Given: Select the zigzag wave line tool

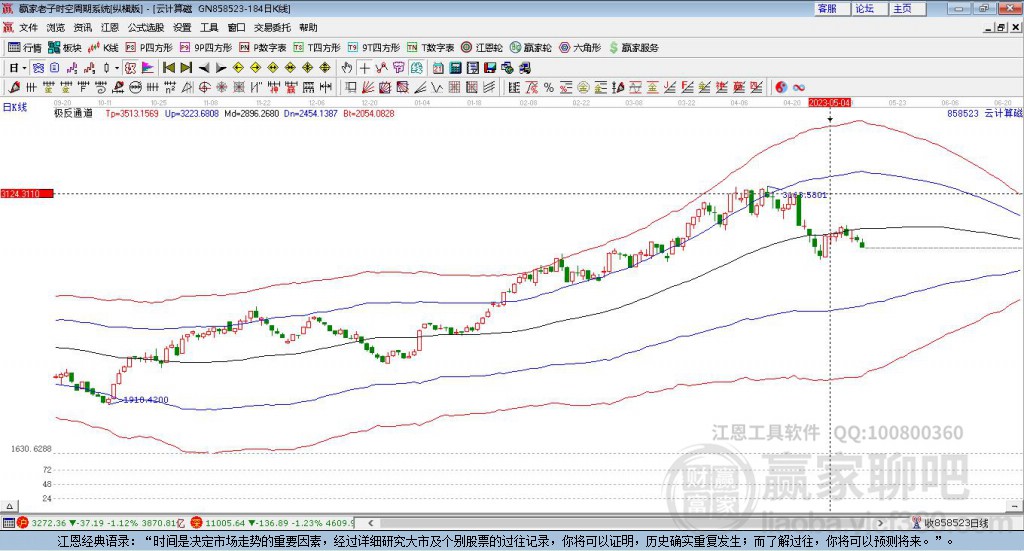Looking at the screenshot, I should [x=438, y=87].
